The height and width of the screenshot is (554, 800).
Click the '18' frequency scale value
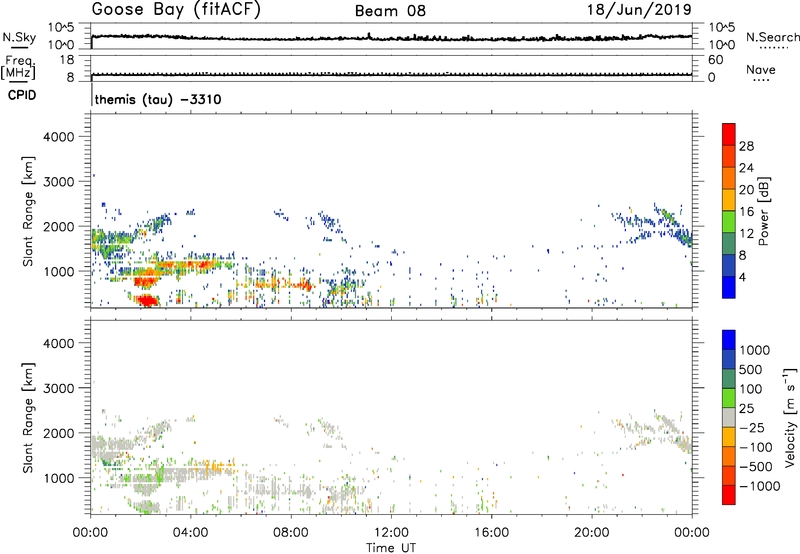66,60
